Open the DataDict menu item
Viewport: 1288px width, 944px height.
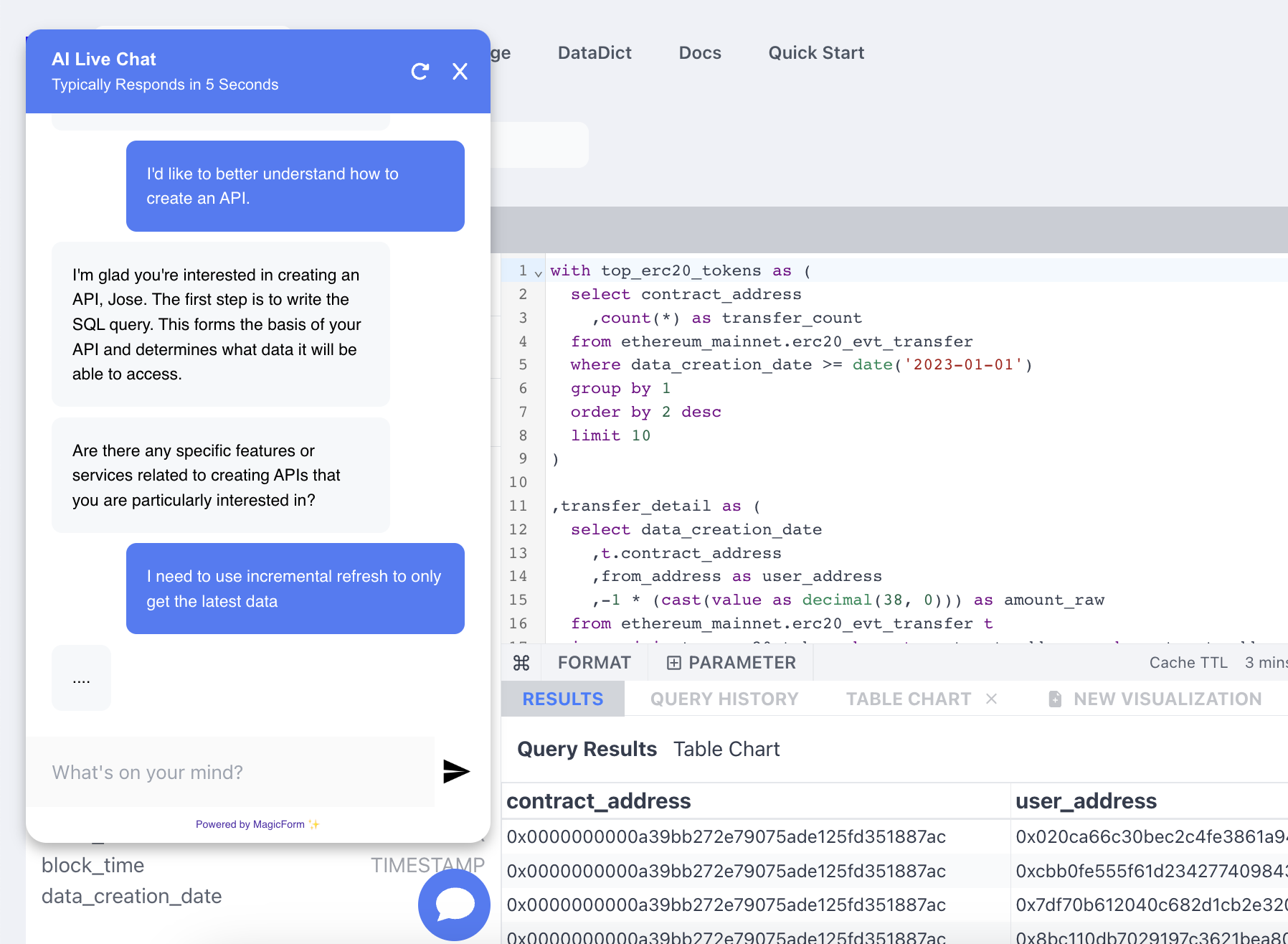pos(595,53)
